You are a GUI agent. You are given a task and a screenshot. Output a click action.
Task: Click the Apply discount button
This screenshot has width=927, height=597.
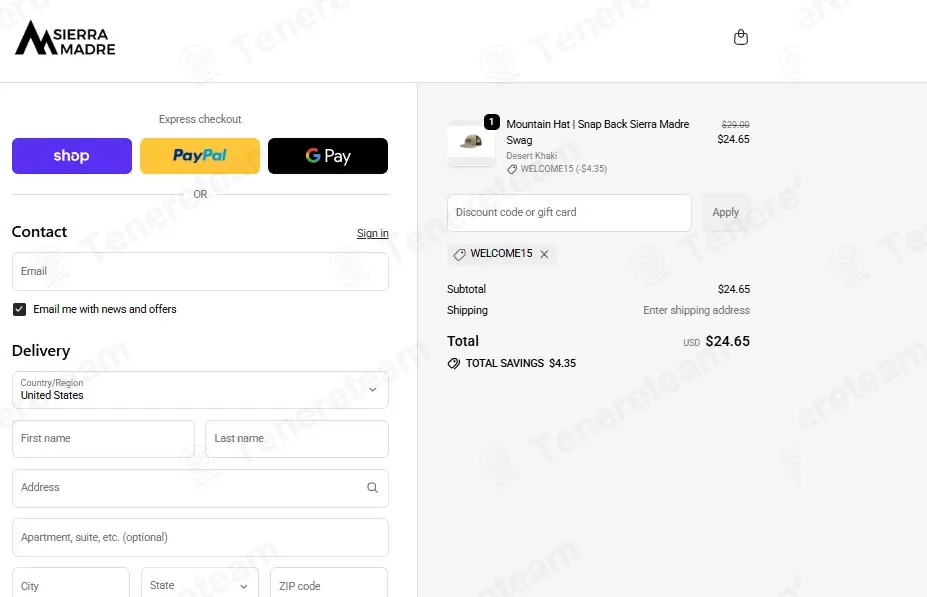(x=725, y=213)
